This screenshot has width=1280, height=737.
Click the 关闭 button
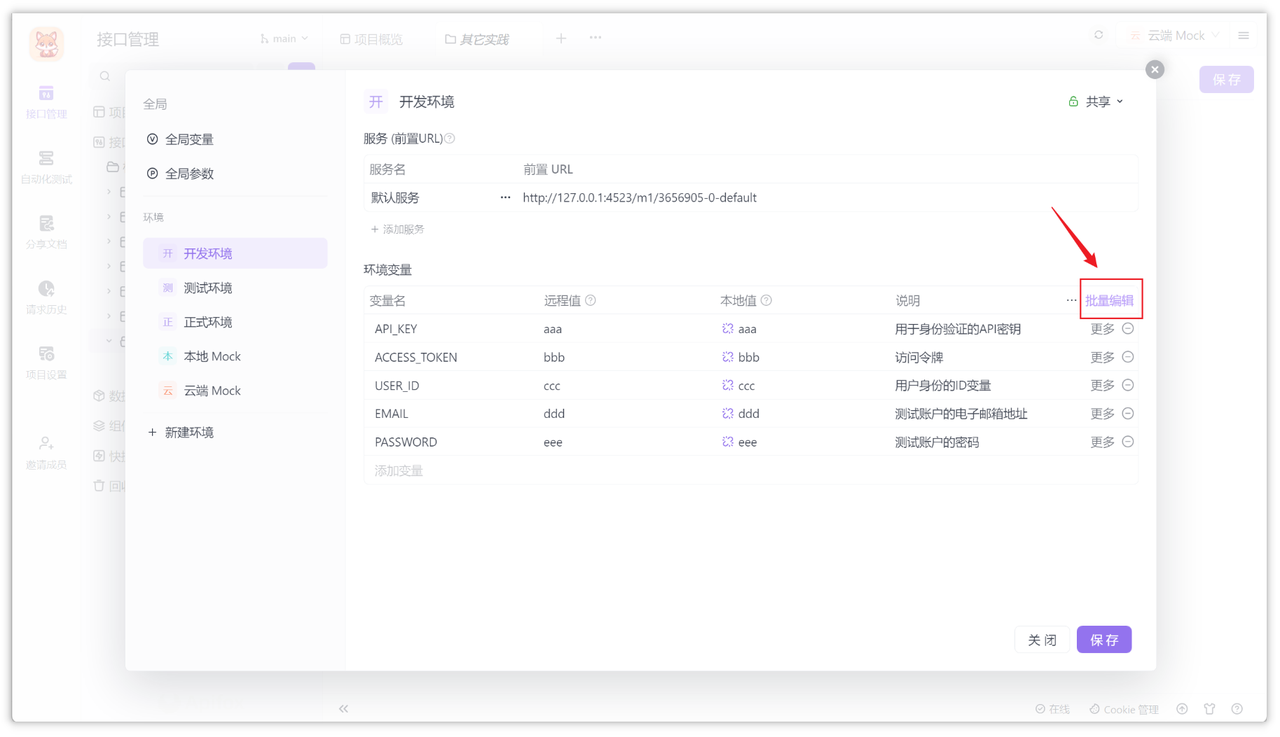click(1042, 640)
